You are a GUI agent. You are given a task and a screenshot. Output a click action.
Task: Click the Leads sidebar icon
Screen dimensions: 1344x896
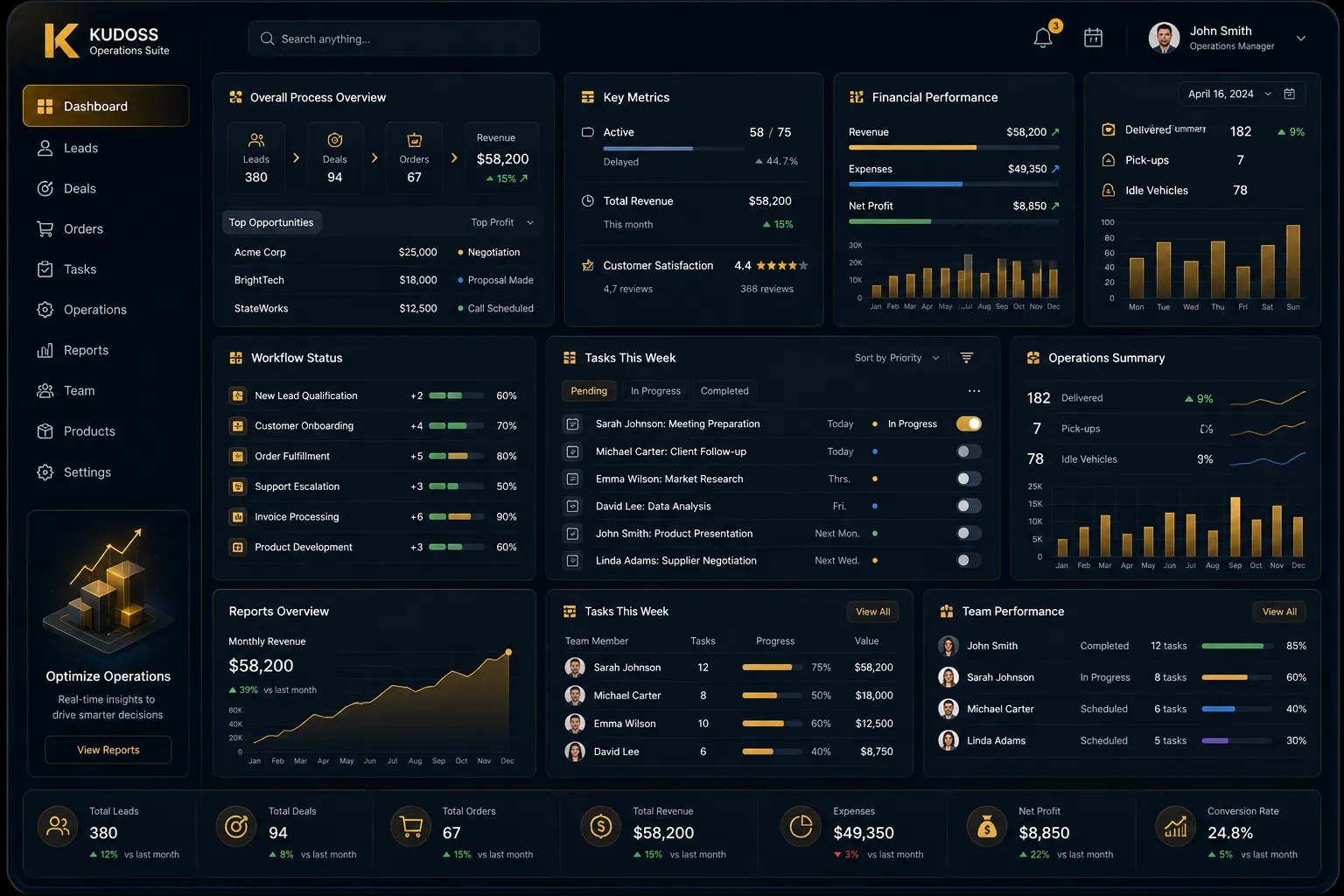pos(45,148)
